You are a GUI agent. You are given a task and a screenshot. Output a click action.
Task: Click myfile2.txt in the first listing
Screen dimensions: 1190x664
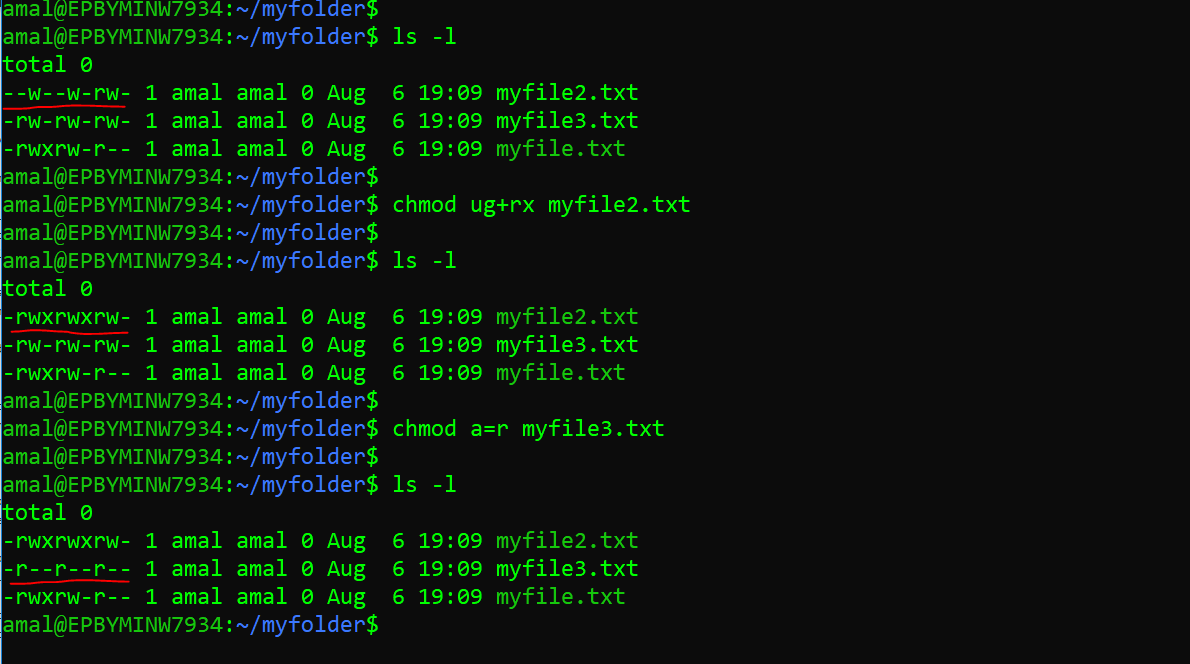click(x=567, y=93)
